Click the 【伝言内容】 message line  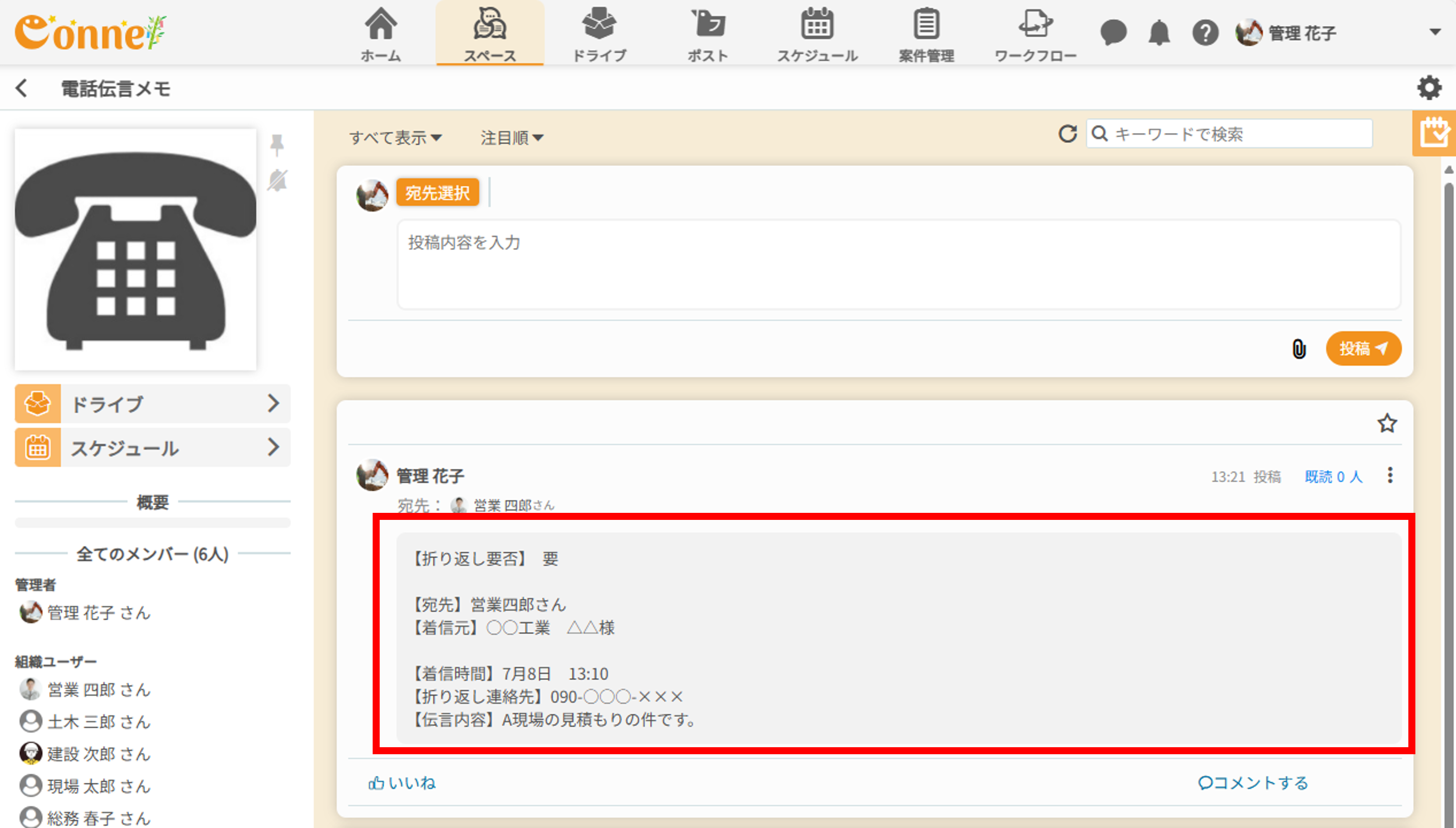pos(554,720)
